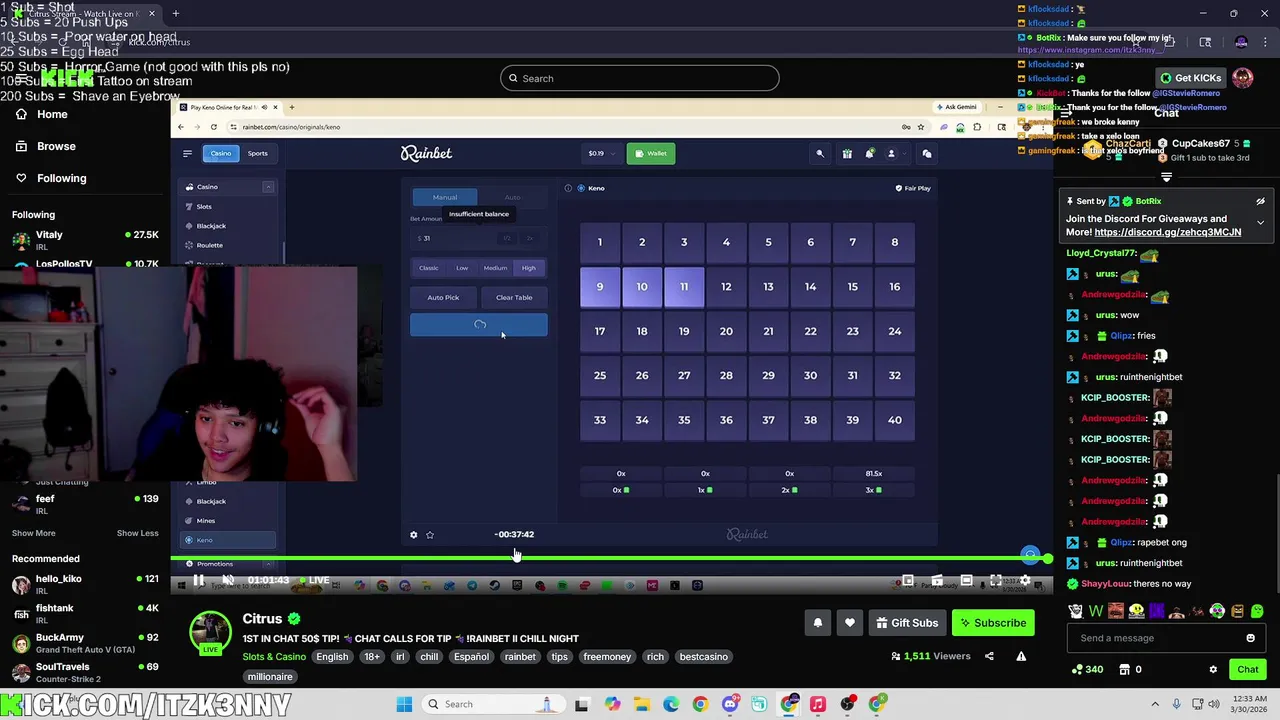Follow Citrus with the heart button

[849, 623]
